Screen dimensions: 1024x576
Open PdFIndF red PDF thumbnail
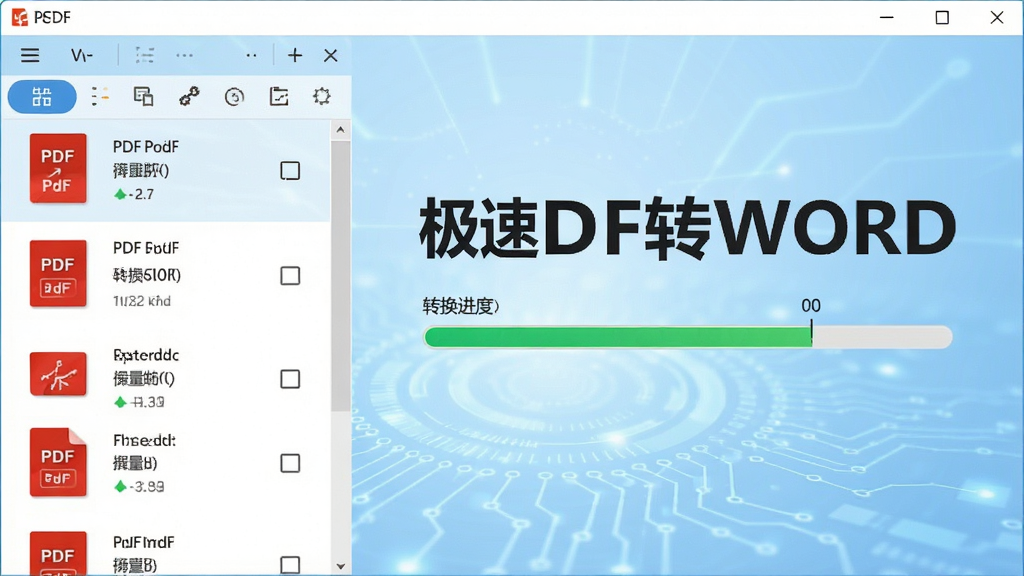click(58, 554)
